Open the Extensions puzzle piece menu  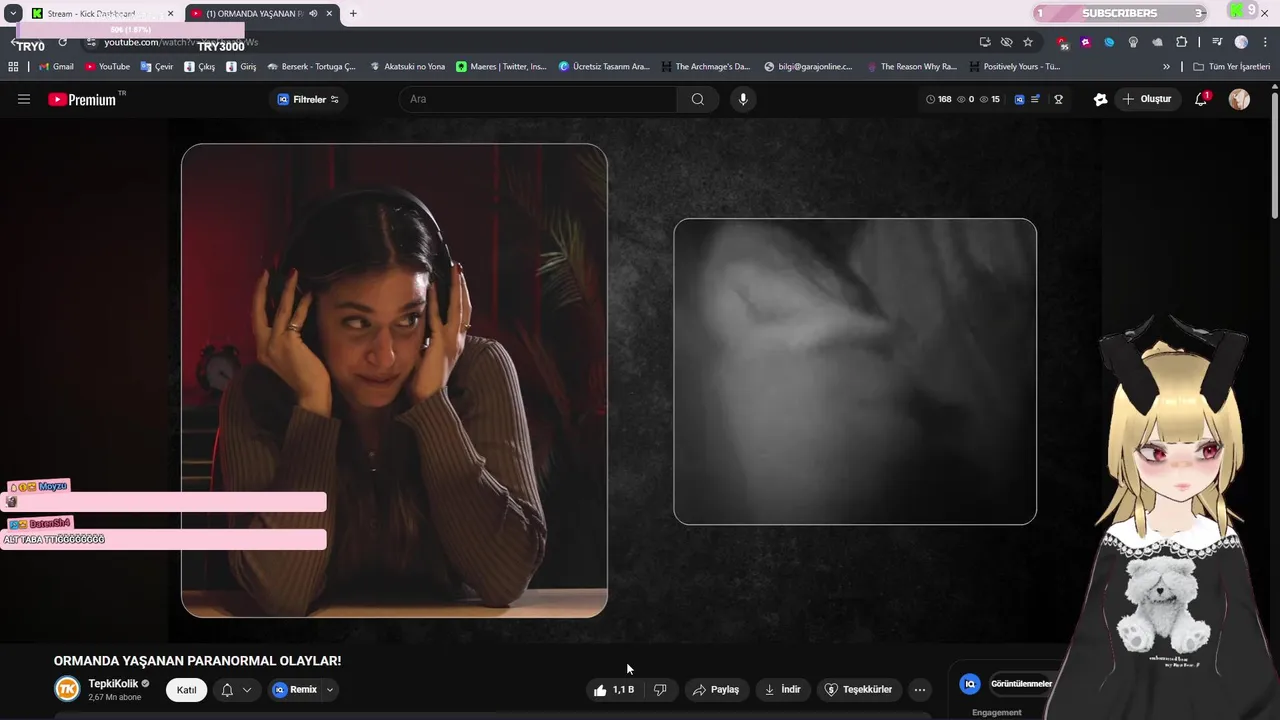[x=1181, y=42]
